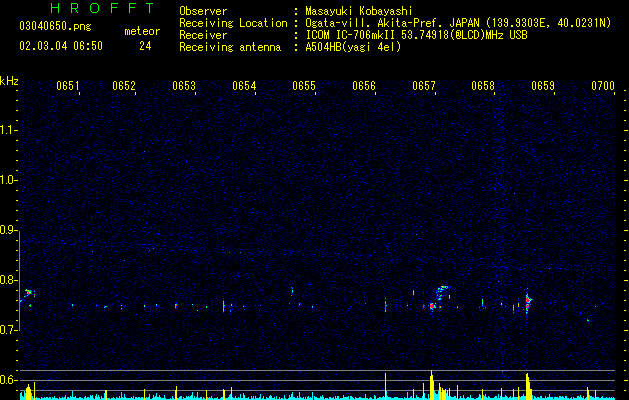Click the 1.0 kHz axis label

coord(9,180)
